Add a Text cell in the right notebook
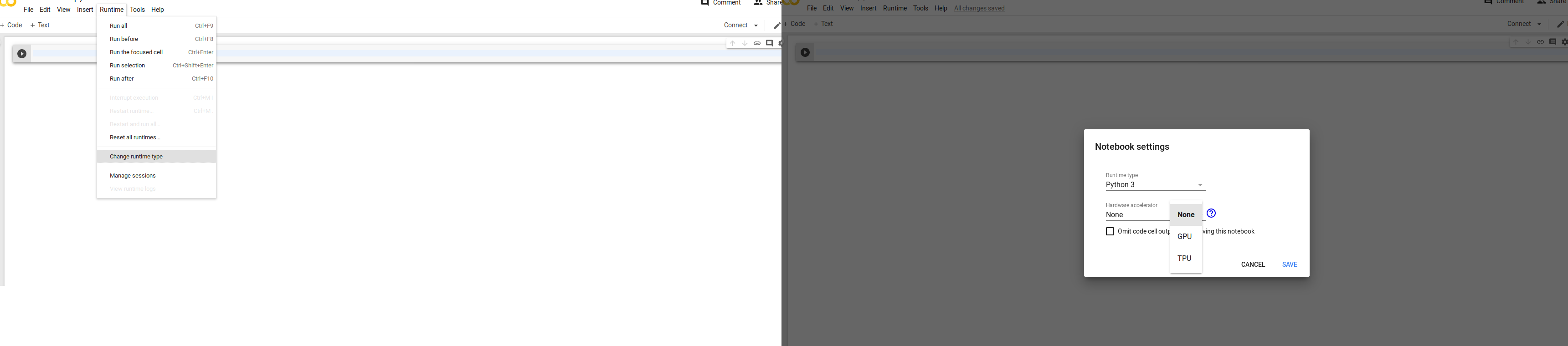 (x=823, y=24)
